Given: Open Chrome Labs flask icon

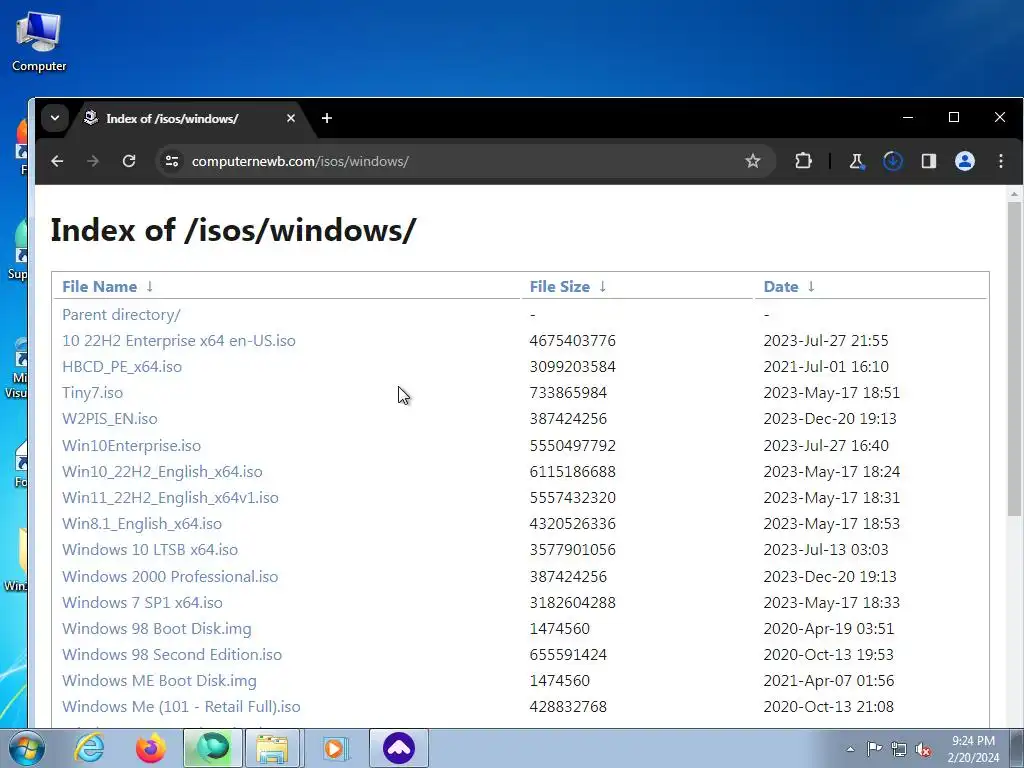Looking at the screenshot, I should [856, 161].
